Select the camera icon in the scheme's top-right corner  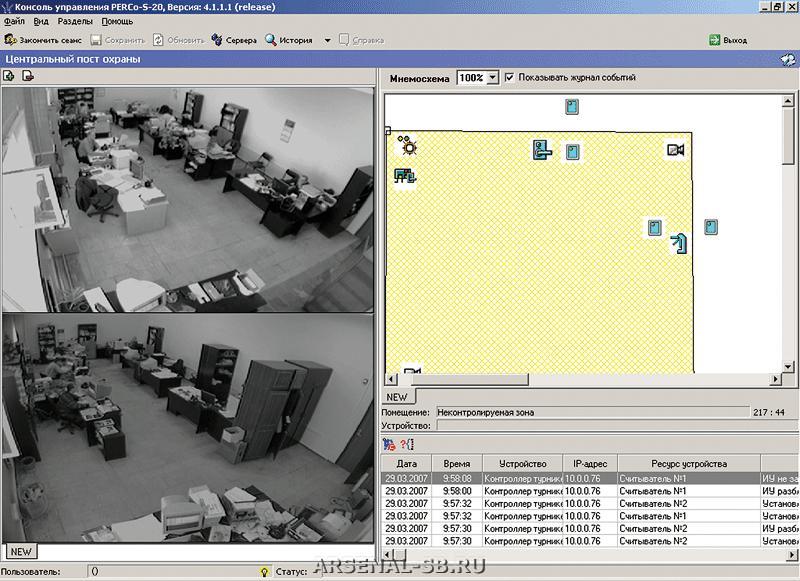click(x=675, y=150)
